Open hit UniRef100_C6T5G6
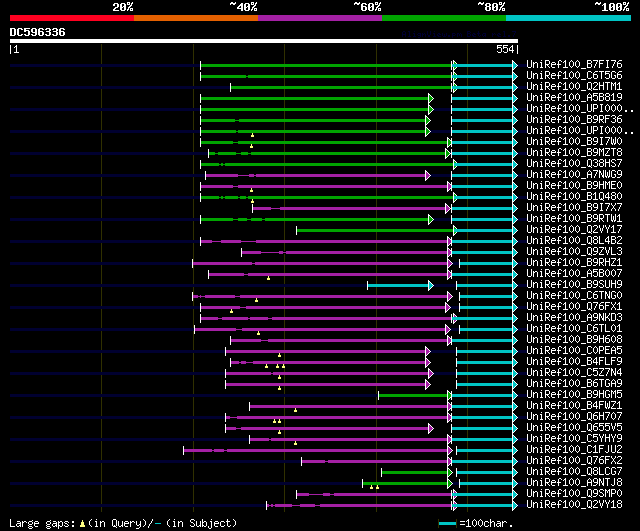Viewport: 640px width, 531px height. 574,76
